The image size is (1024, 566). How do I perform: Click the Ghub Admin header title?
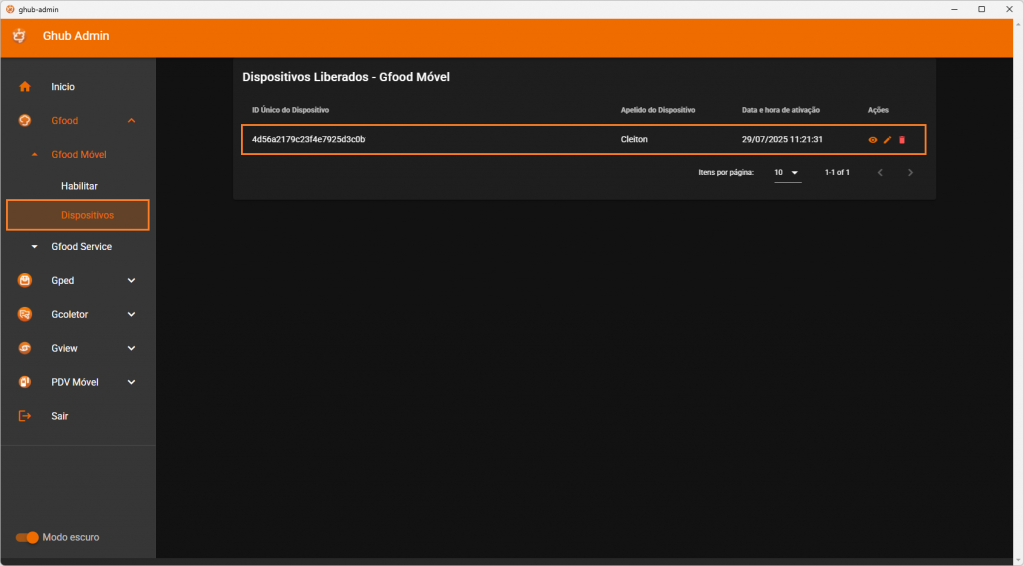pos(76,36)
